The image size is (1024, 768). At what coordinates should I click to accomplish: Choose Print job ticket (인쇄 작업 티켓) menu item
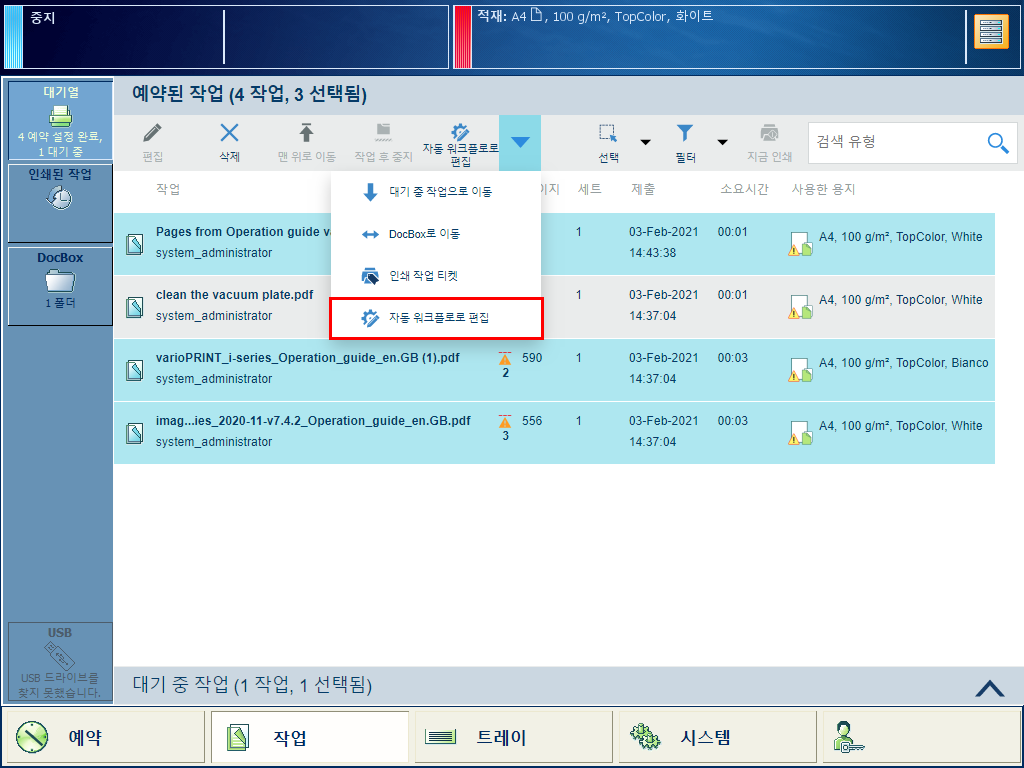pyautogui.click(x=436, y=276)
